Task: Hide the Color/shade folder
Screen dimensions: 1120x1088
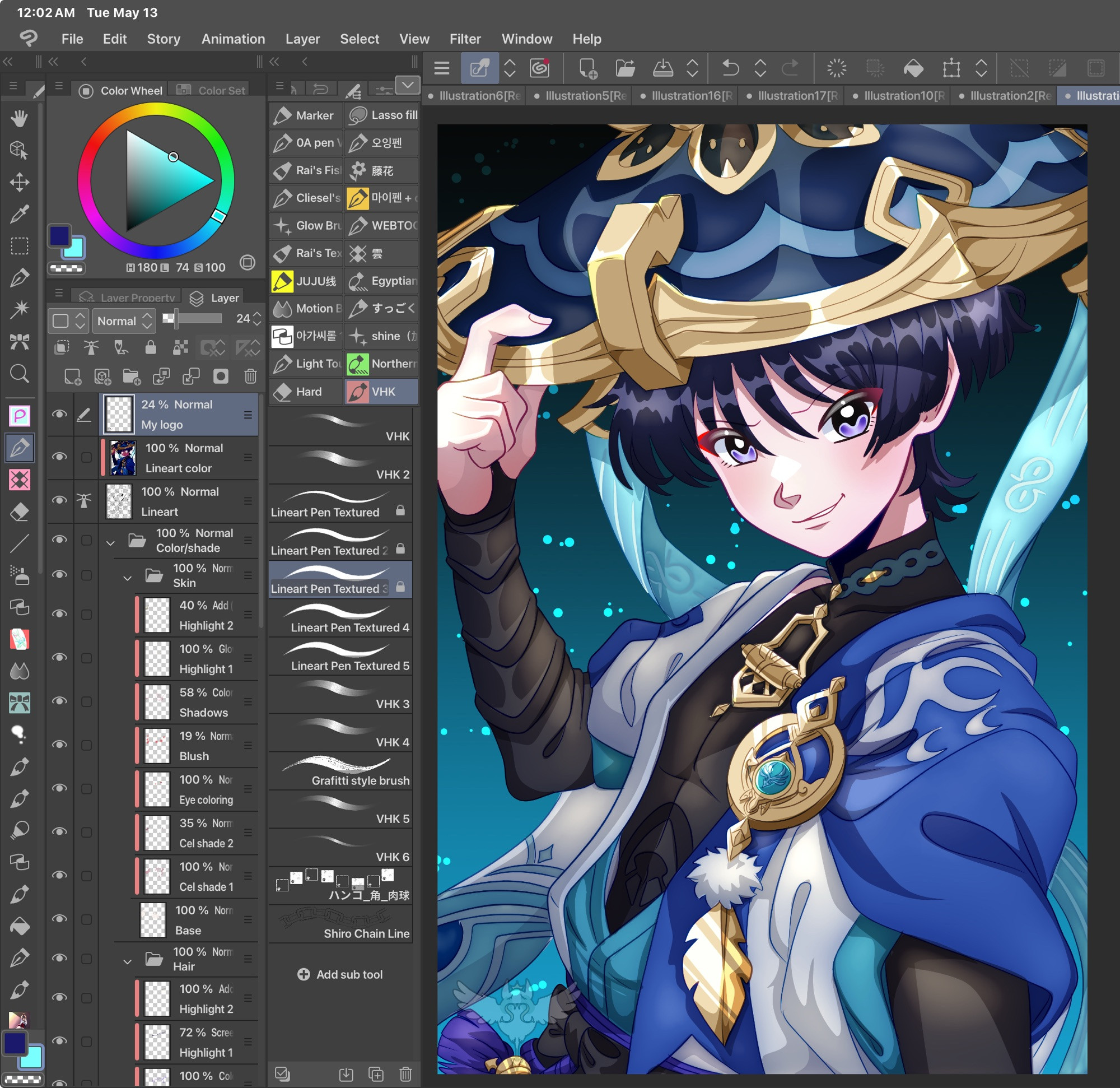Action: [x=59, y=539]
